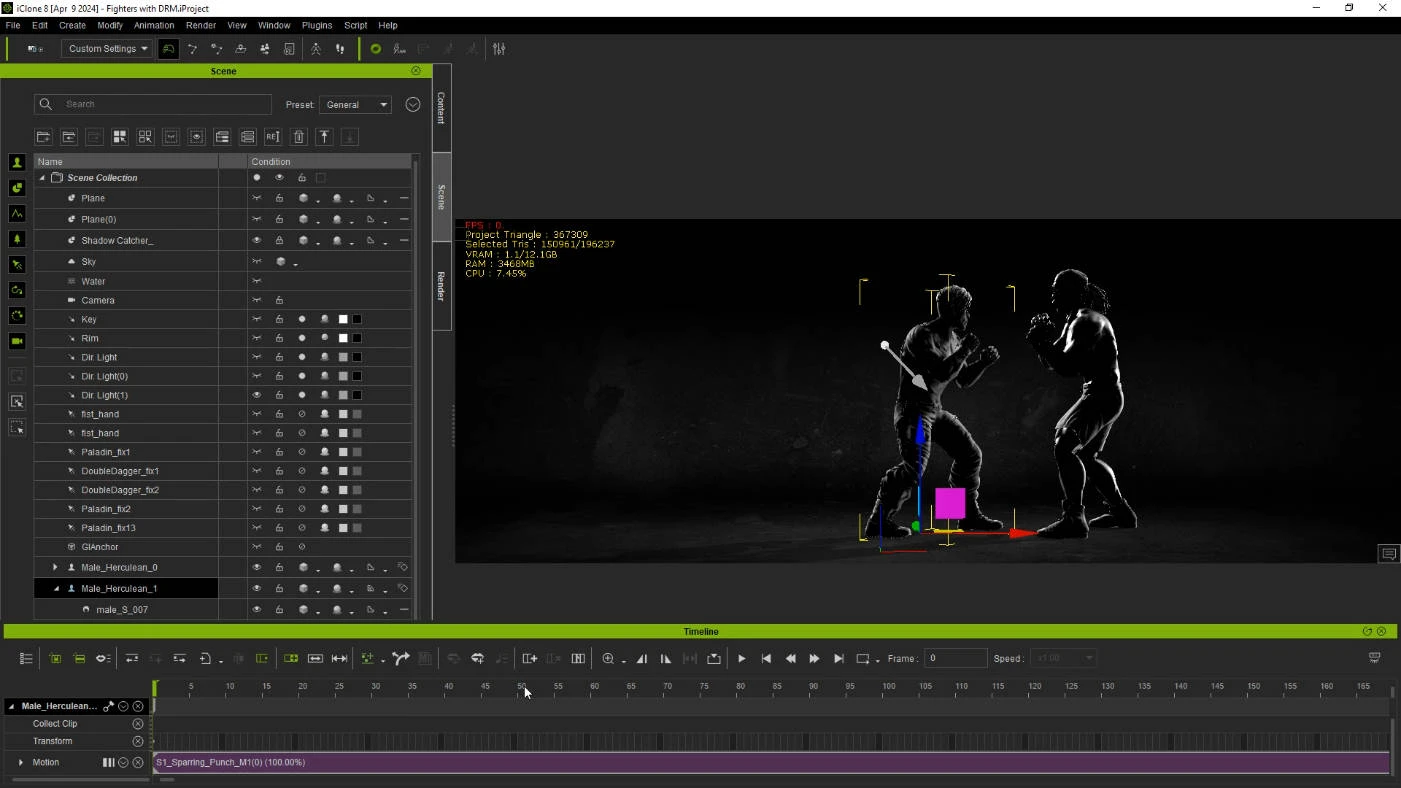
Task: Click the delete trash icon in Scene panel
Action: point(298,137)
